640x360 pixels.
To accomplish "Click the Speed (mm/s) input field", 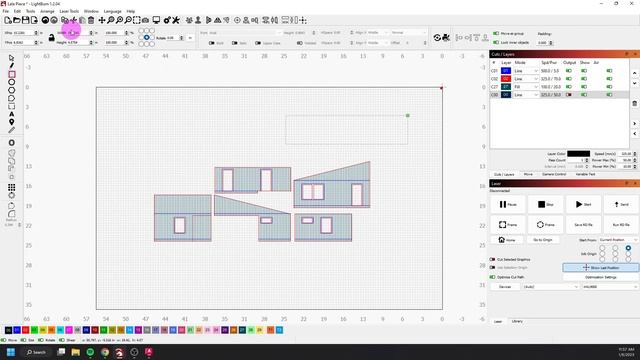I will 627,154.
